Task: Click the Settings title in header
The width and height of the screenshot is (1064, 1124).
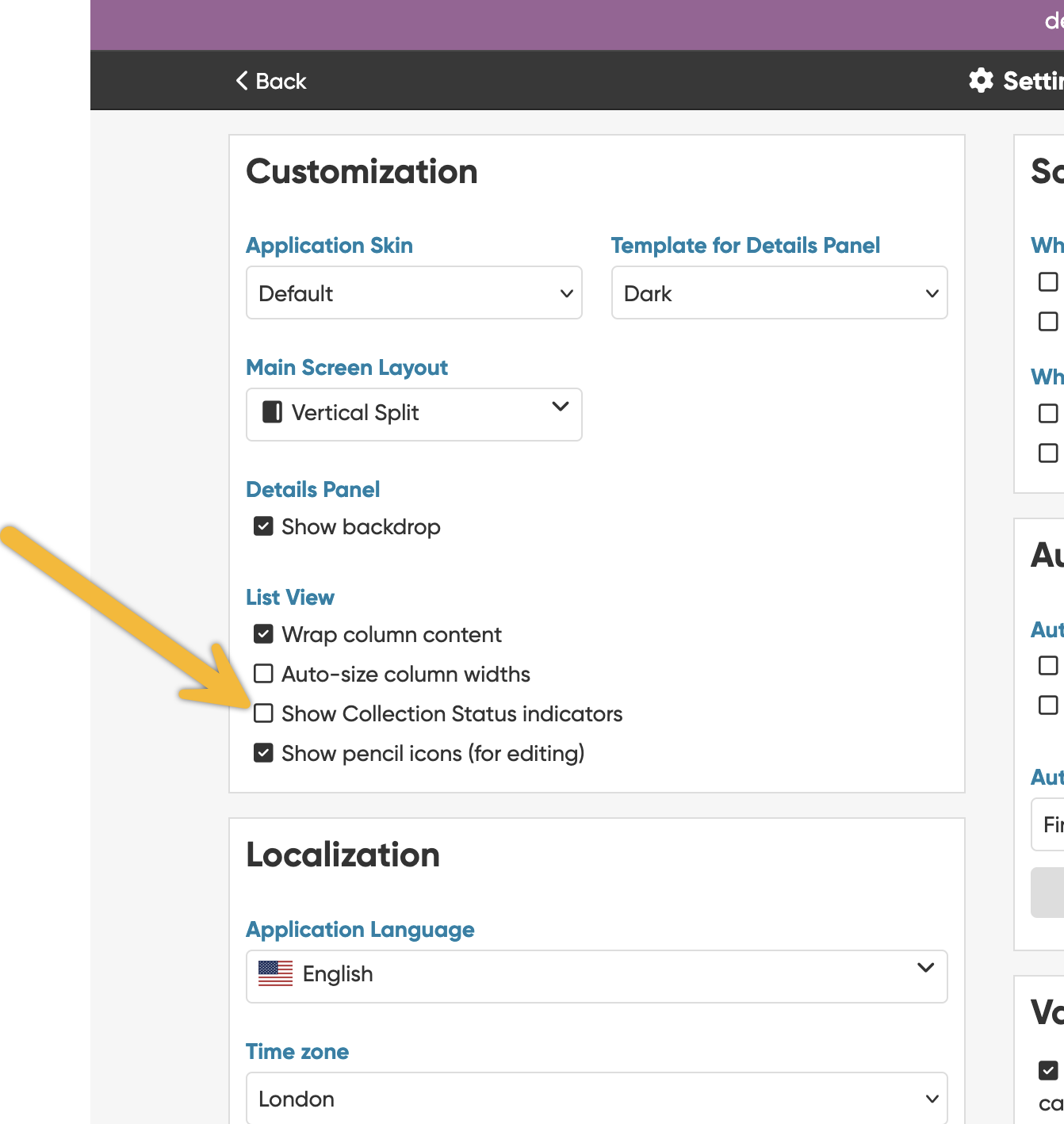Action: pyautogui.click(x=1032, y=81)
